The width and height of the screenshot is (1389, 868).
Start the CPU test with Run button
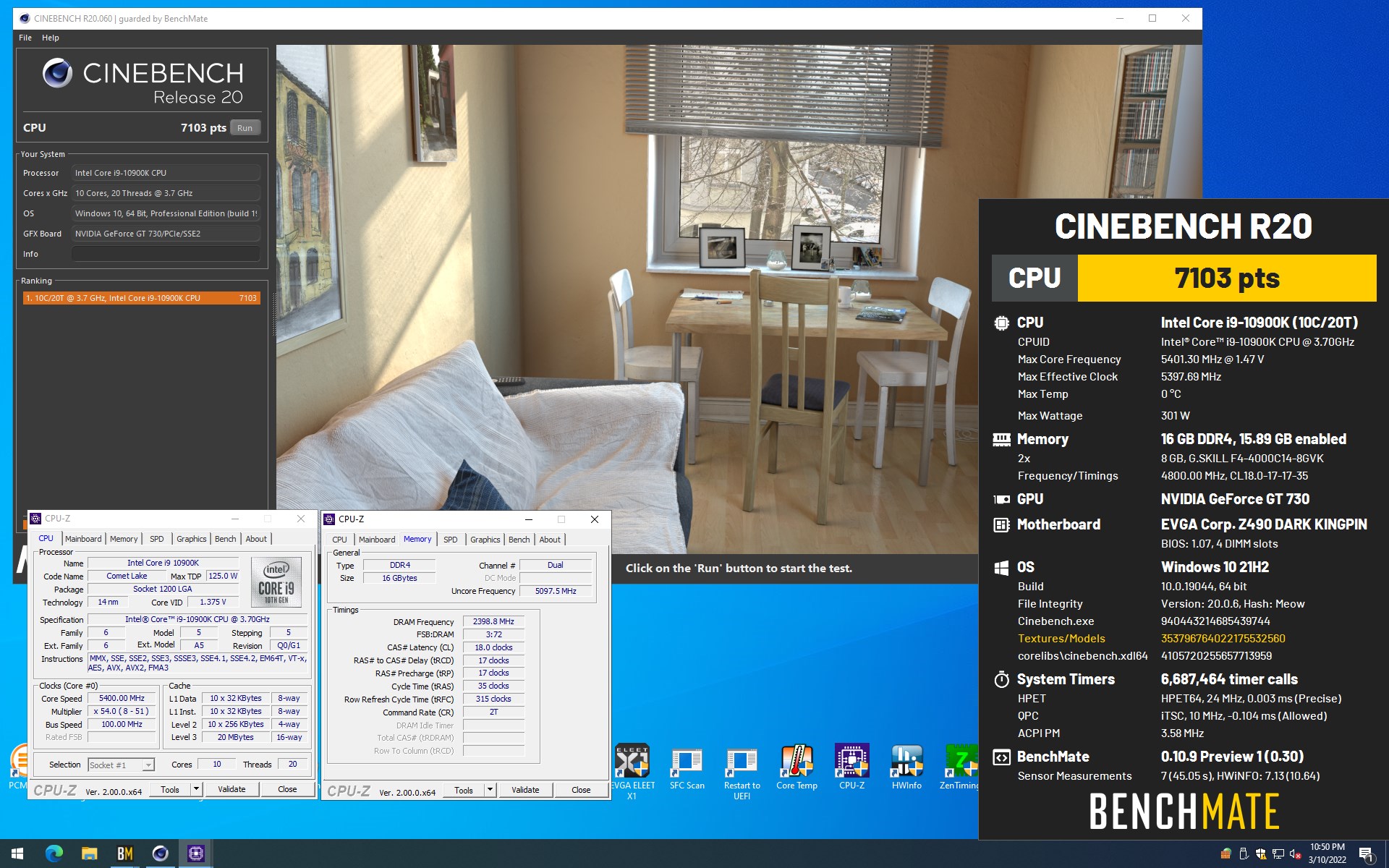tap(245, 128)
